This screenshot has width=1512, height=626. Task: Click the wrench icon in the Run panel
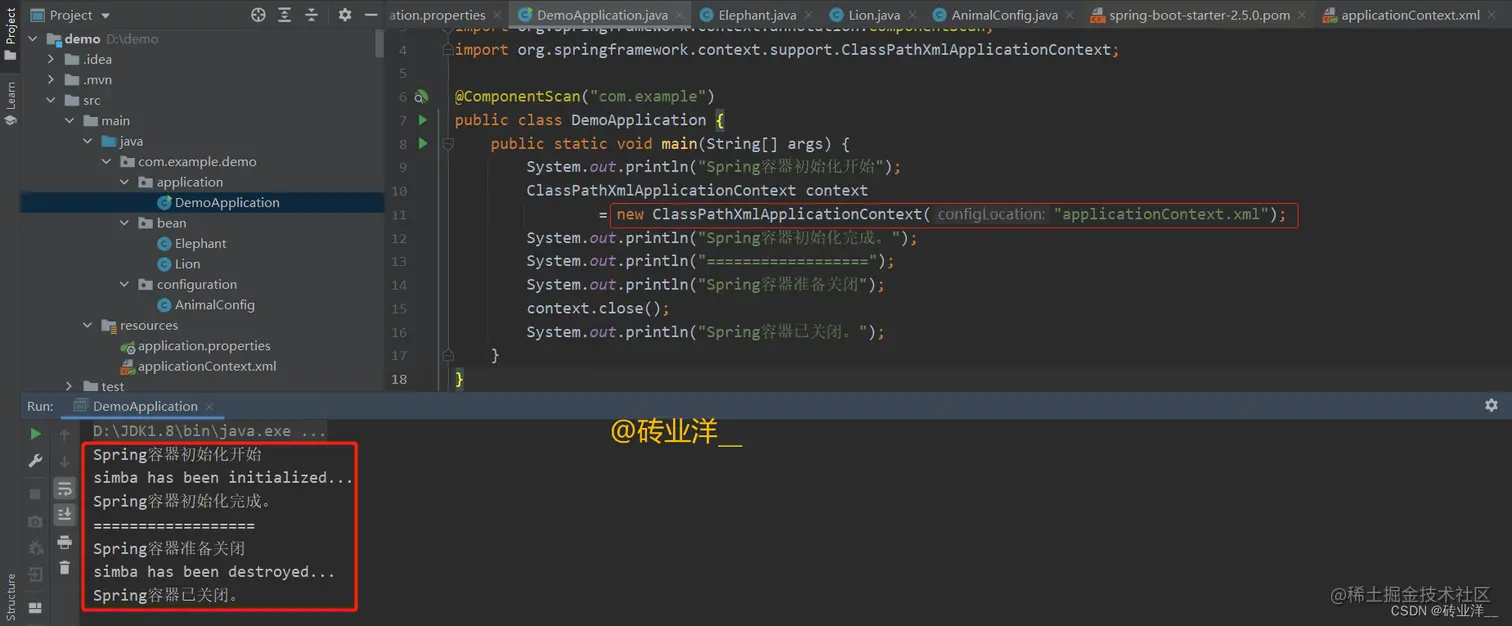35,461
